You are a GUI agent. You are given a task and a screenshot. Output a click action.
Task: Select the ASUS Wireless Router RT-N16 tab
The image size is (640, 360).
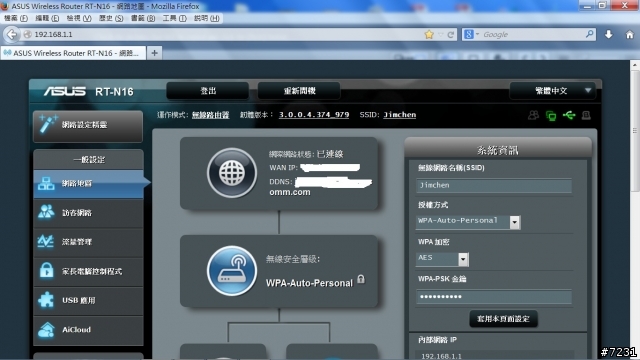click(x=73, y=53)
